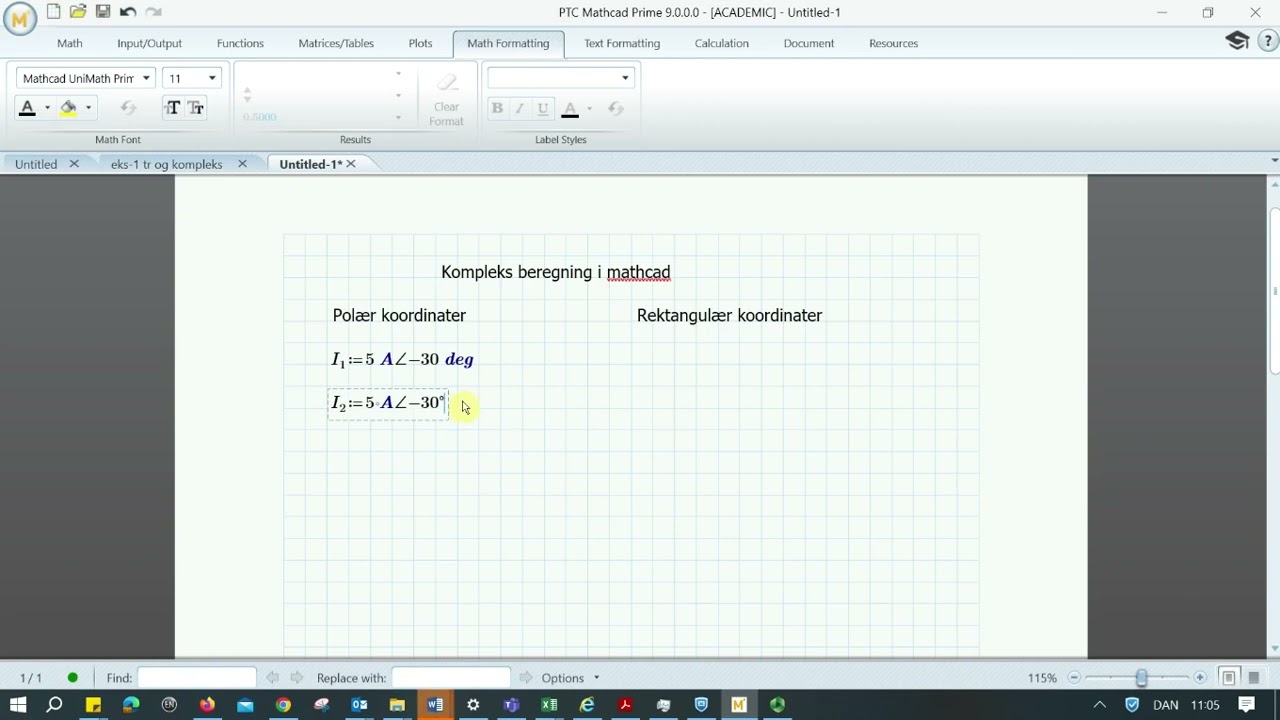The width and height of the screenshot is (1280, 720).
Task: Open the highlight color dropdown arrow
Action: tap(88, 108)
